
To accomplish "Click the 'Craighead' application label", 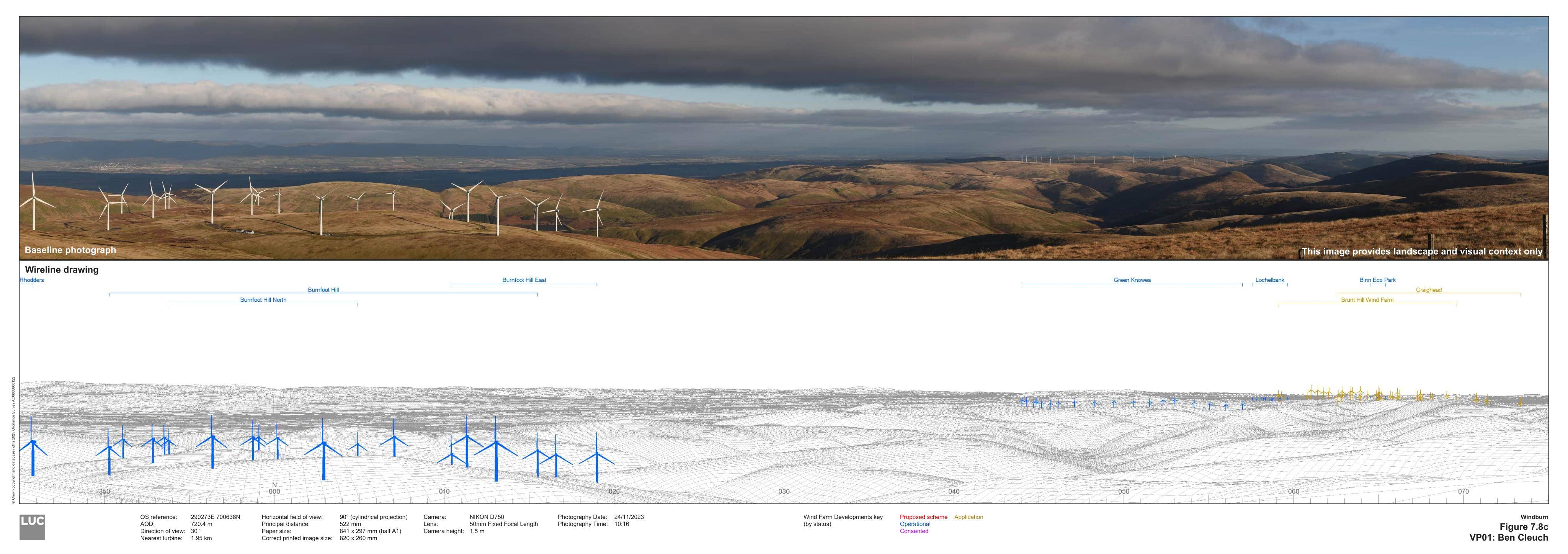I will point(1429,290).
